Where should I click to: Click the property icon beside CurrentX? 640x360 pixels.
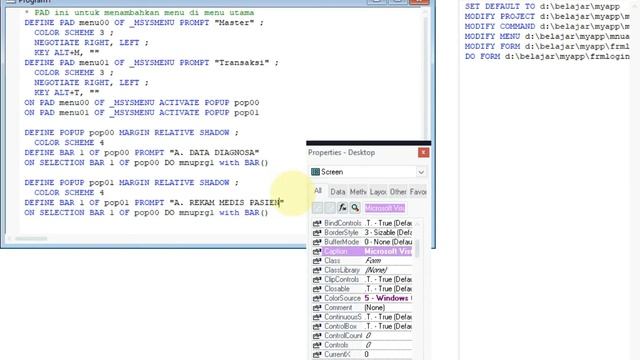coord(317,355)
